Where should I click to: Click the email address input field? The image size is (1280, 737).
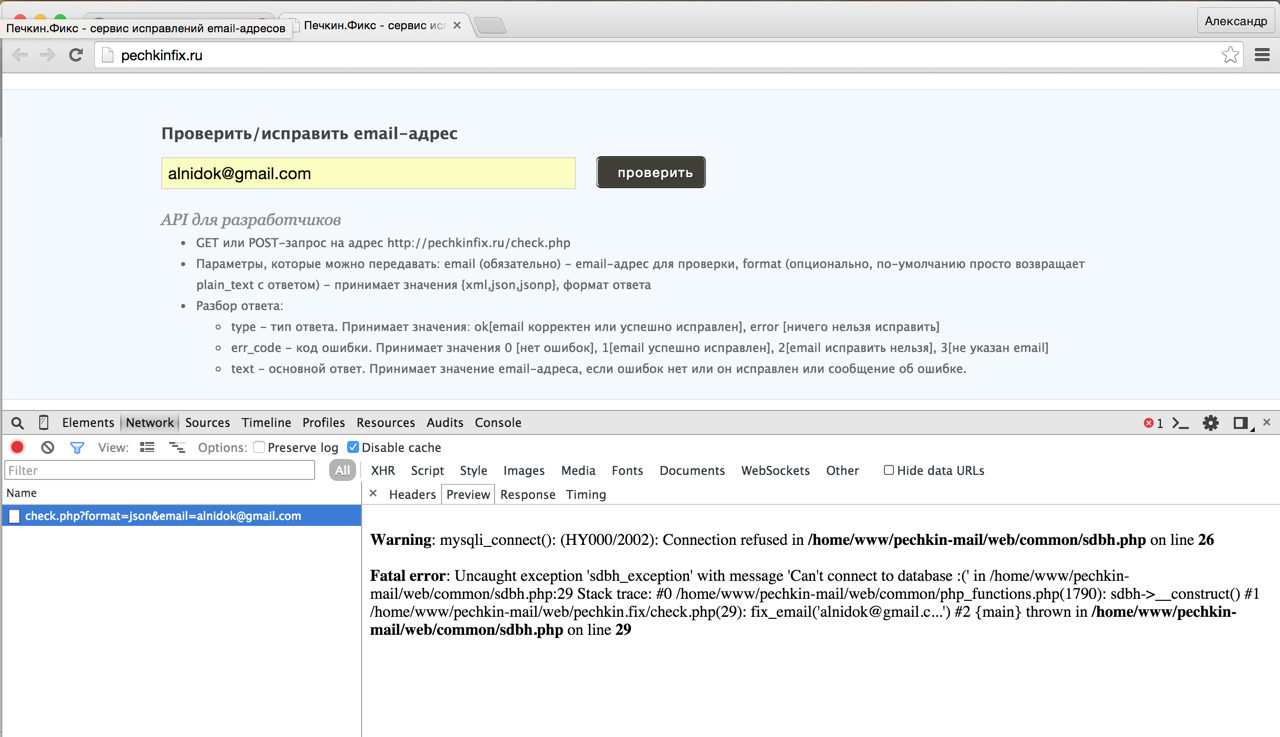(368, 173)
